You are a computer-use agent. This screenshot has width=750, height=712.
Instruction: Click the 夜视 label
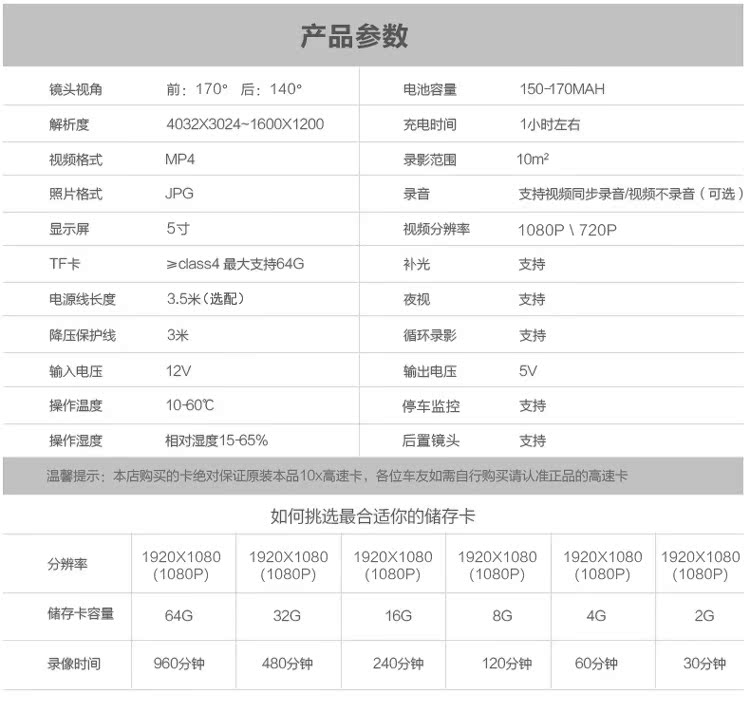416,300
